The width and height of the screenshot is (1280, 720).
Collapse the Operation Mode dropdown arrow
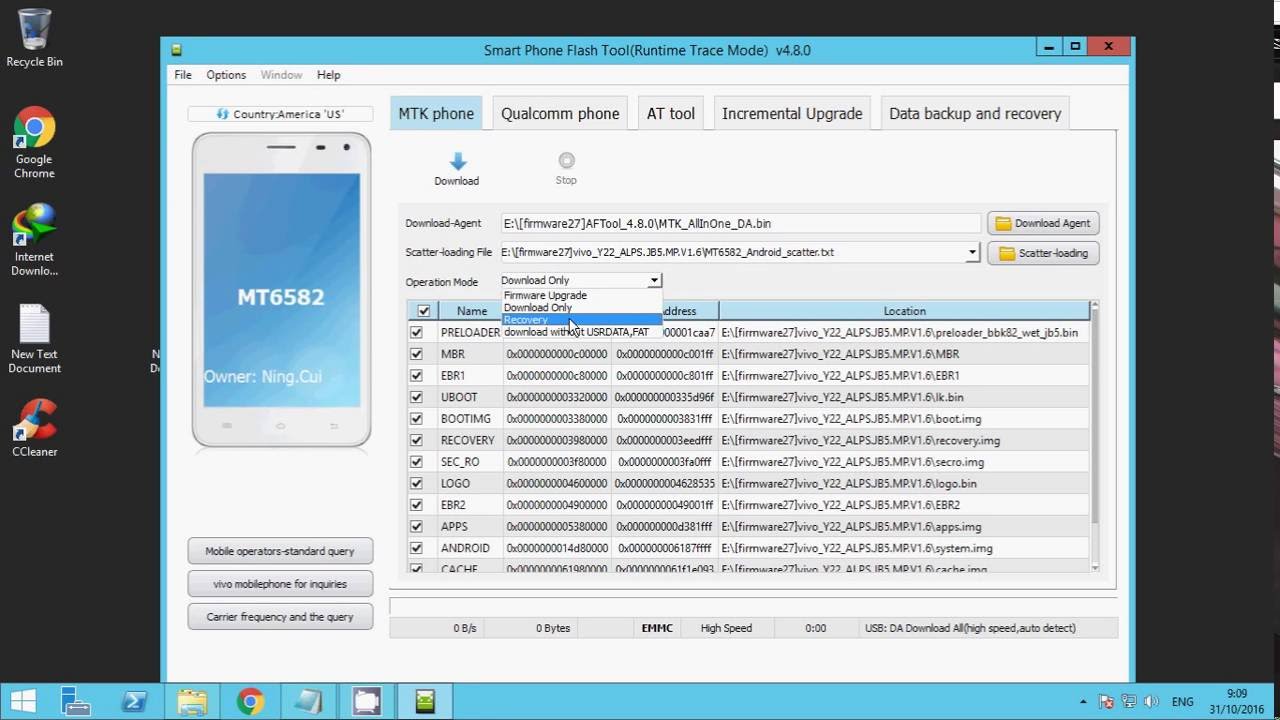click(x=654, y=281)
